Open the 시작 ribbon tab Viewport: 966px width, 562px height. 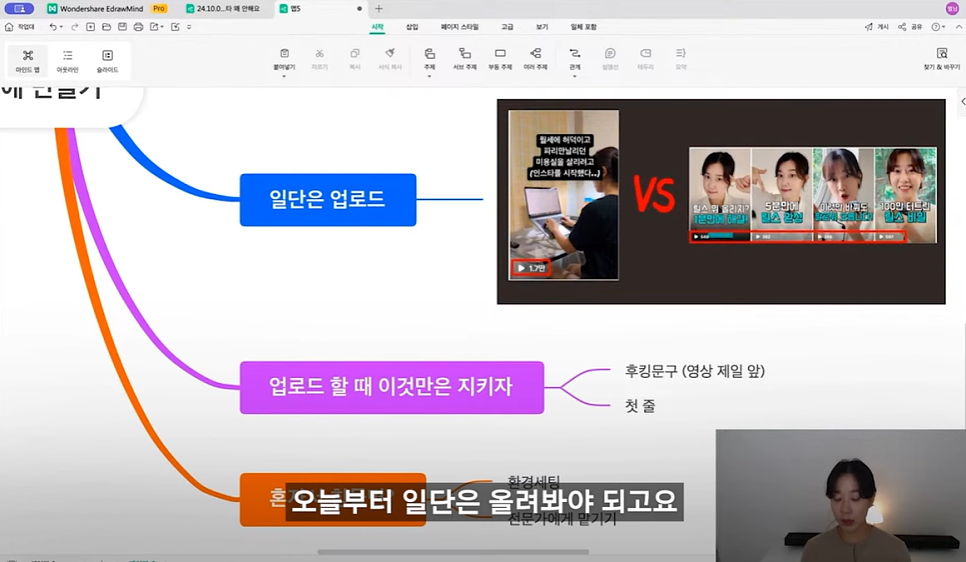tap(377, 27)
